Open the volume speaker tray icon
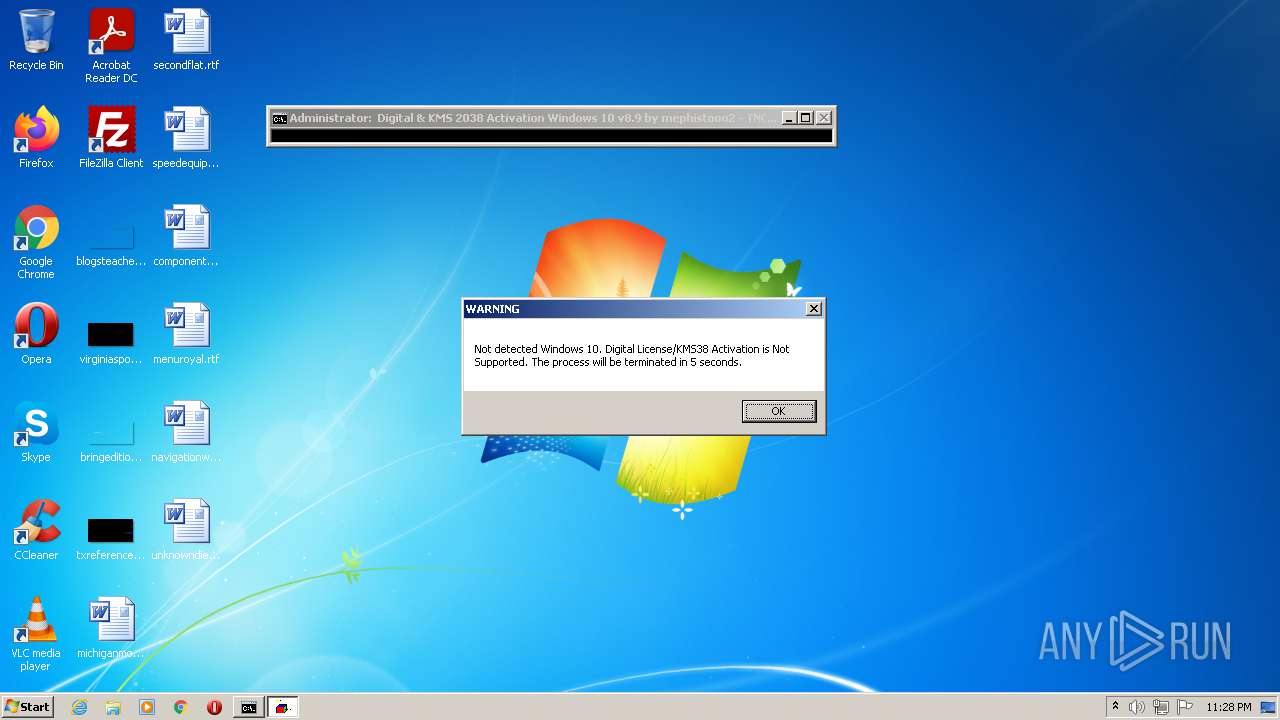This screenshot has width=1280, height=720. pyautogui.click(x=1137, y=707)
